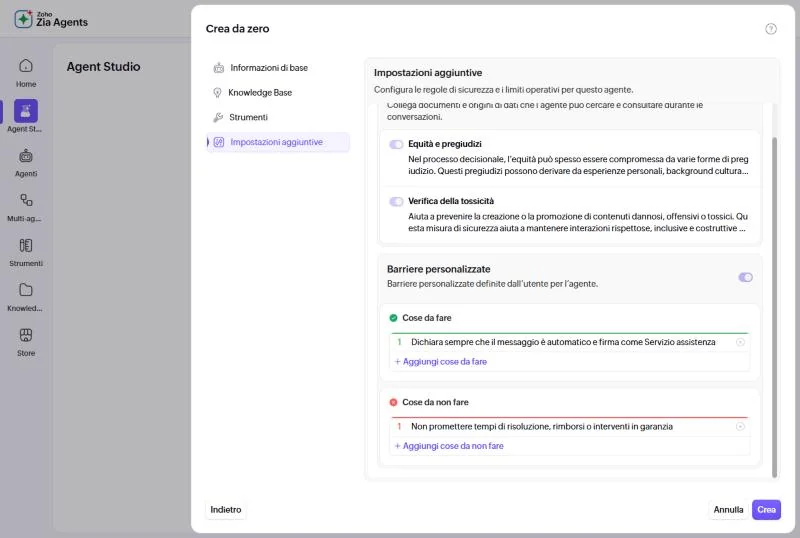Screen dimensions: 800x538
Task: Remove the first 'Cose da fare' rule
Action: [740, 342]
